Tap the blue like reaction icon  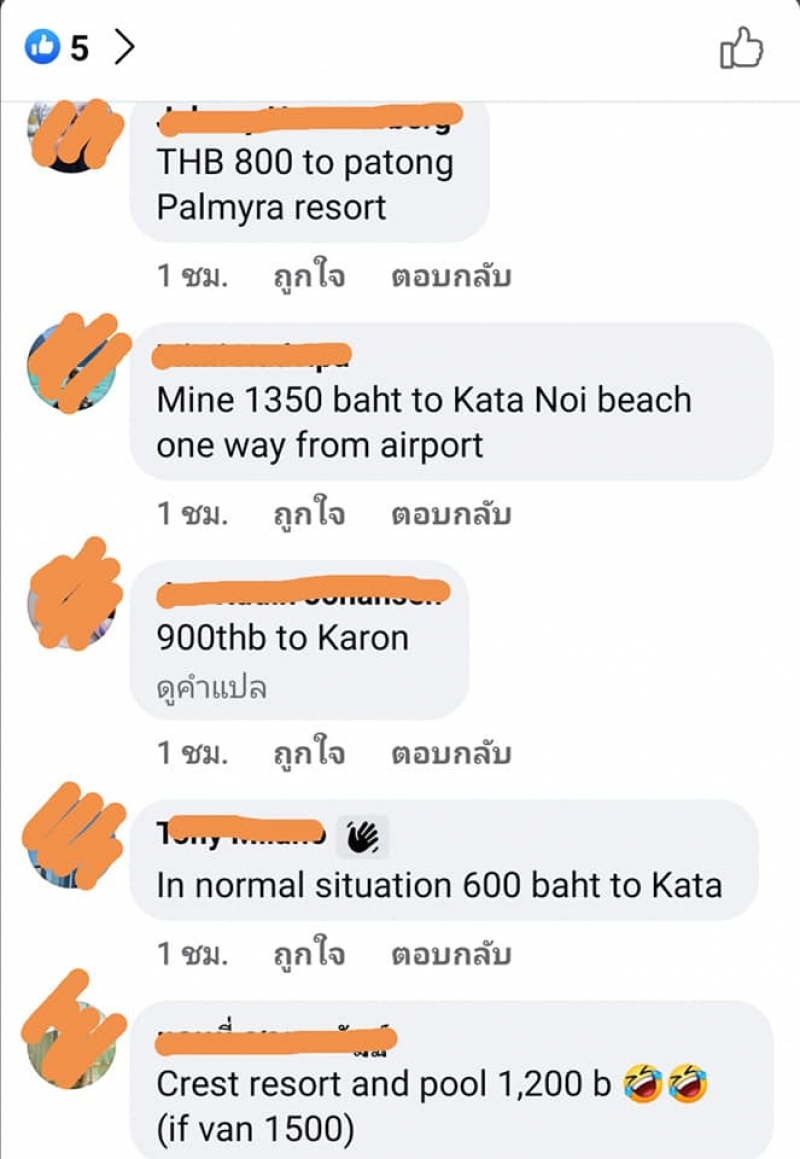(42, 47)
